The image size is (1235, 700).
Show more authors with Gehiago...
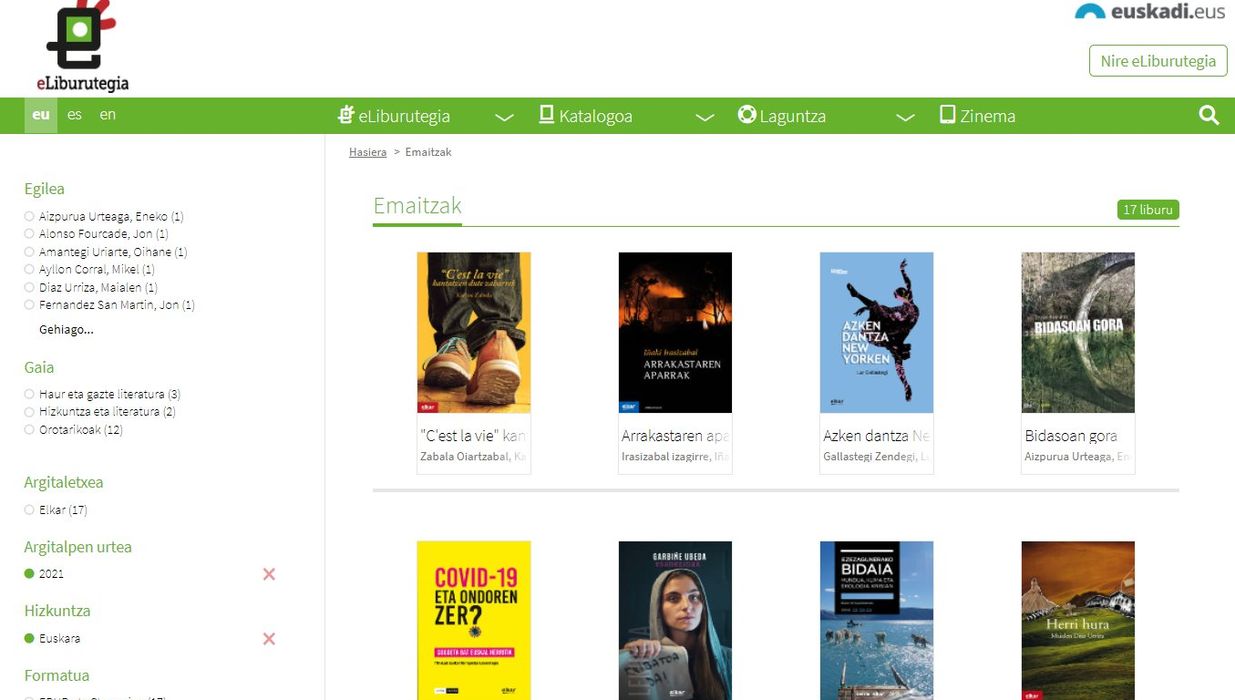(x=66, y=329)
